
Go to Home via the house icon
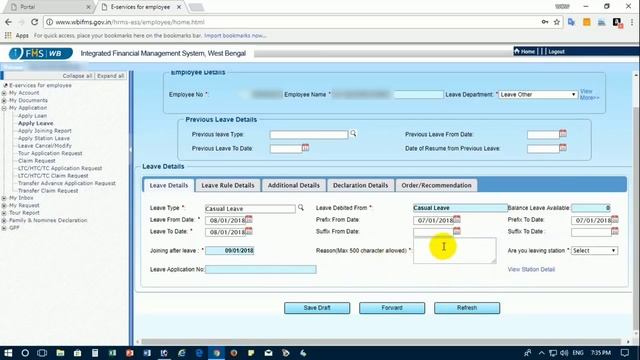click(x=517, y=51)
